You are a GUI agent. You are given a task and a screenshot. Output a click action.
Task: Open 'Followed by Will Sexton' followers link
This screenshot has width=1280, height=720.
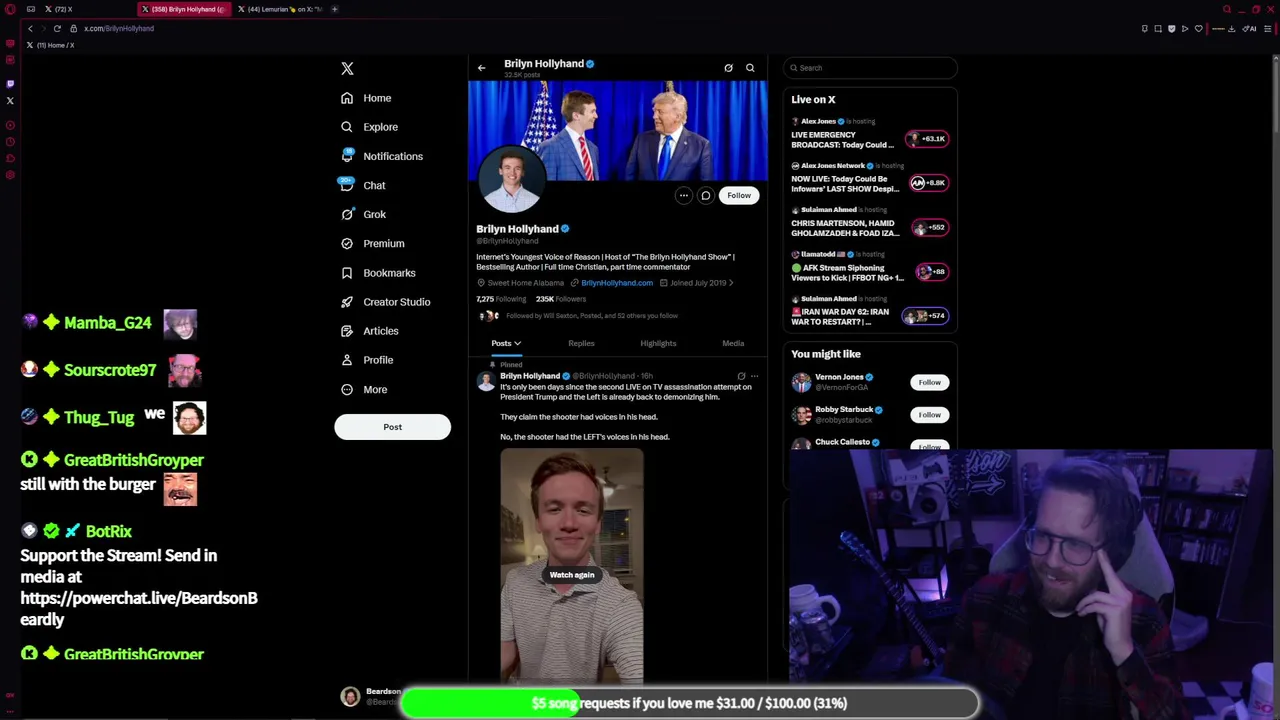[592, 316]
